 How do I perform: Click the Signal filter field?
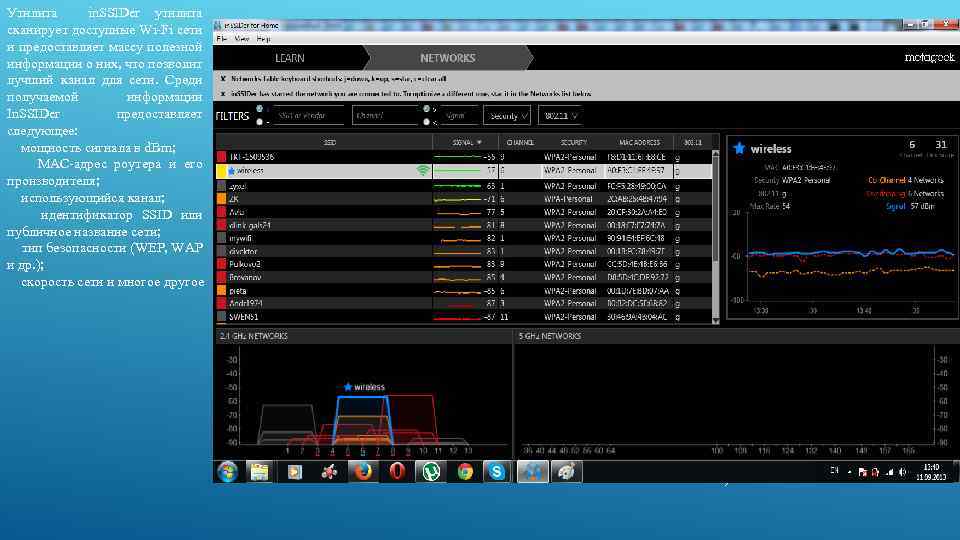pos(459,115)
